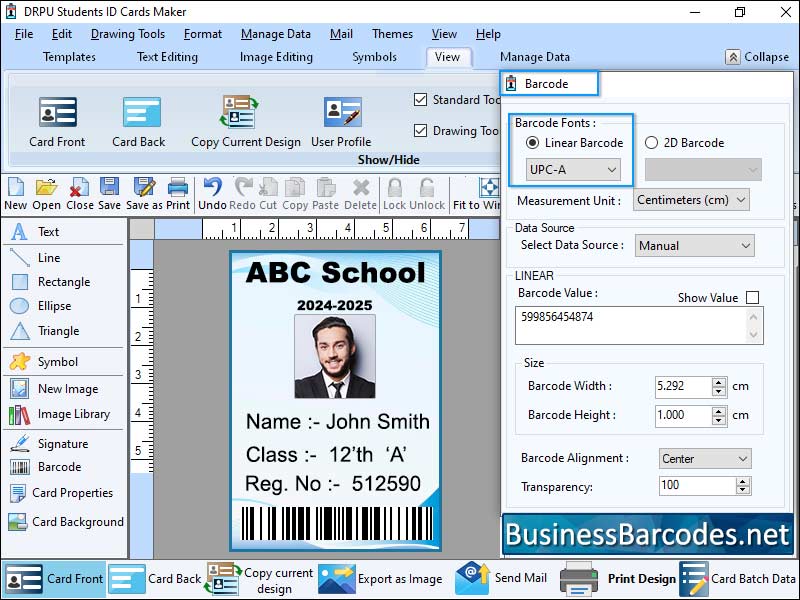The width and height of the screenshot is (800, 600).
Task: Open the Themes menu
Action: click(x=392, y=33)
